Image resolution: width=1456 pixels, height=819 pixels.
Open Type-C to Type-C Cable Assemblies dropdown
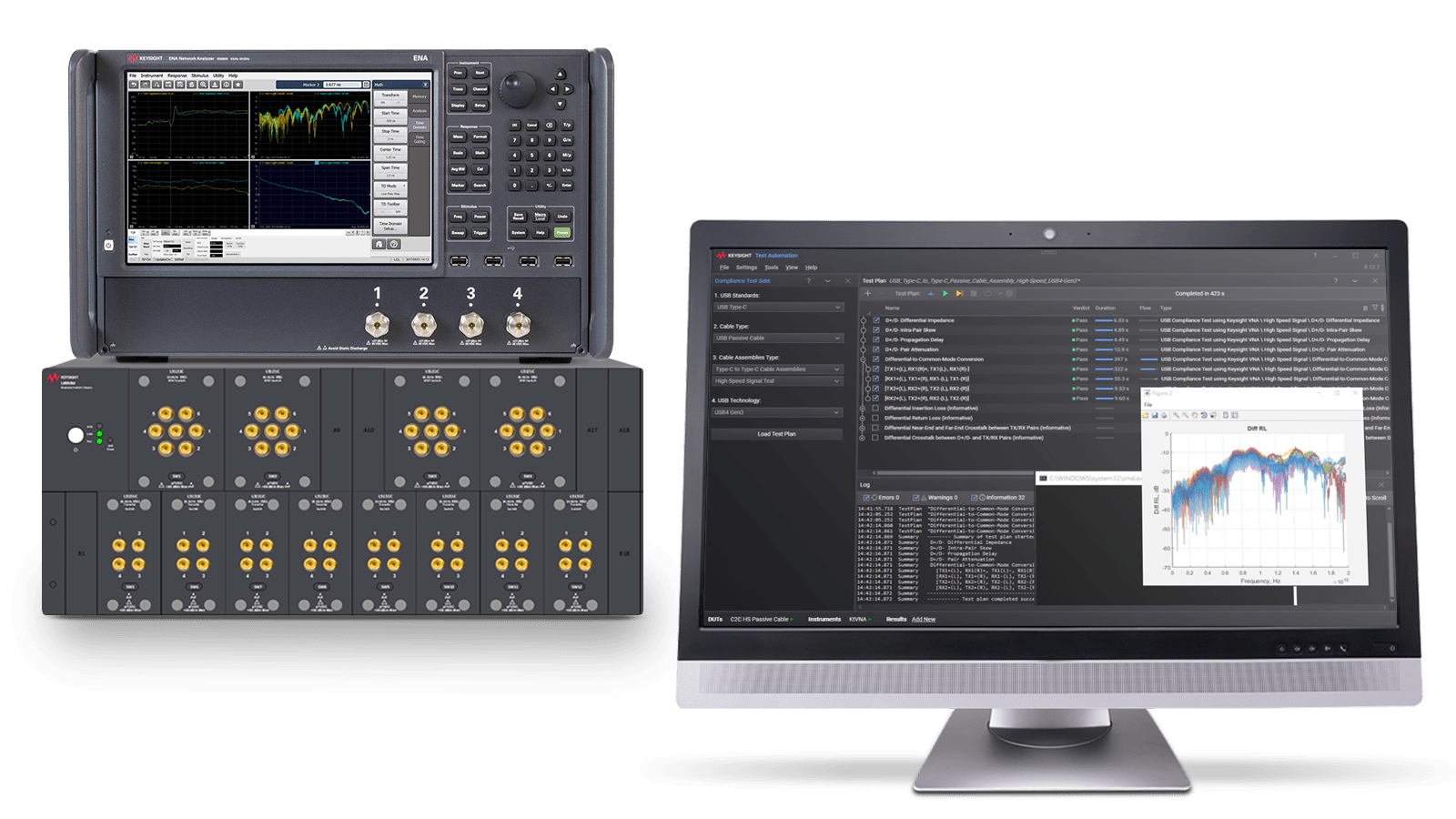click(x=778, y=369)
